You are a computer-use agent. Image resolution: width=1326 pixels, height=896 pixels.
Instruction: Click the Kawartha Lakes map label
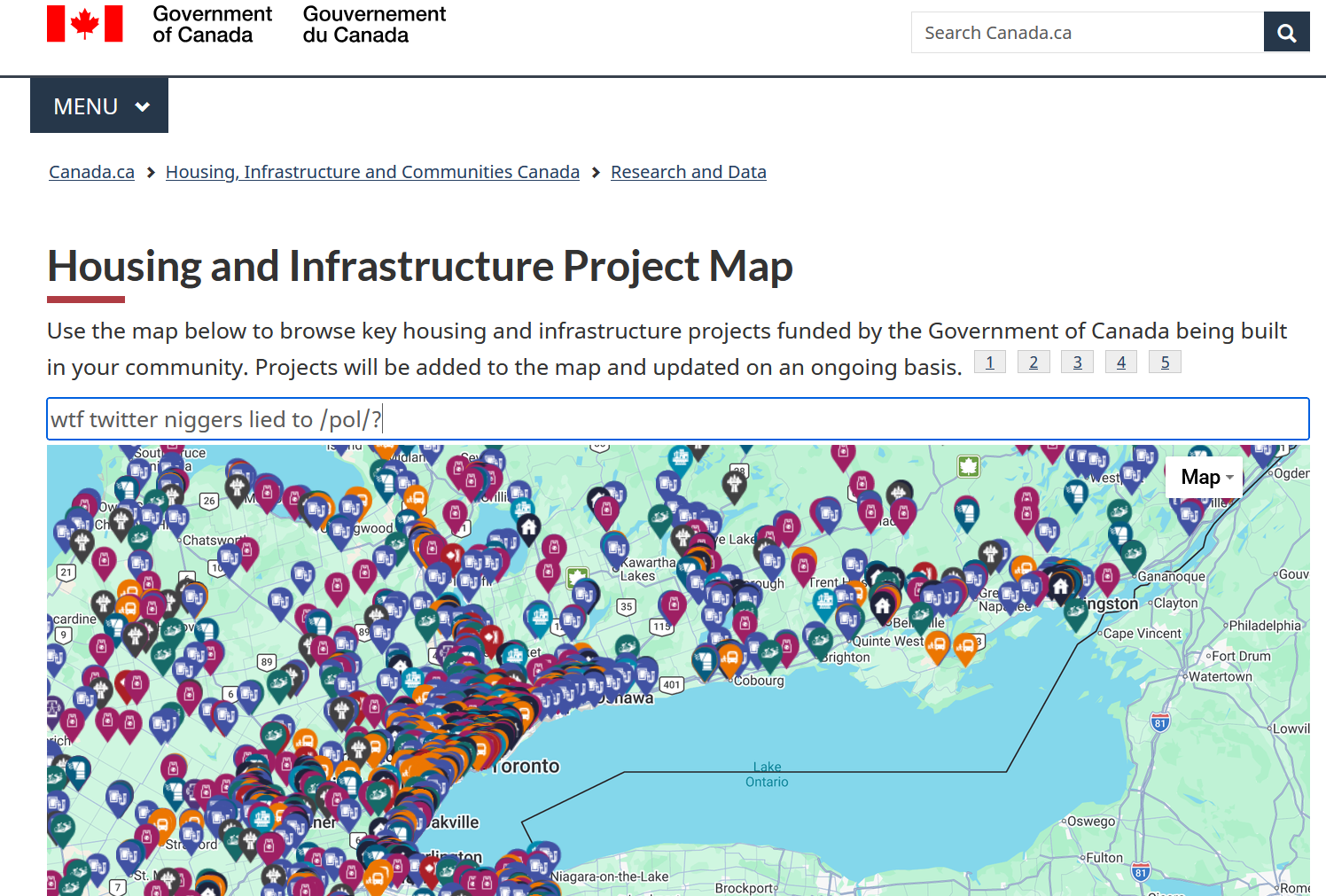pos(647,569)
